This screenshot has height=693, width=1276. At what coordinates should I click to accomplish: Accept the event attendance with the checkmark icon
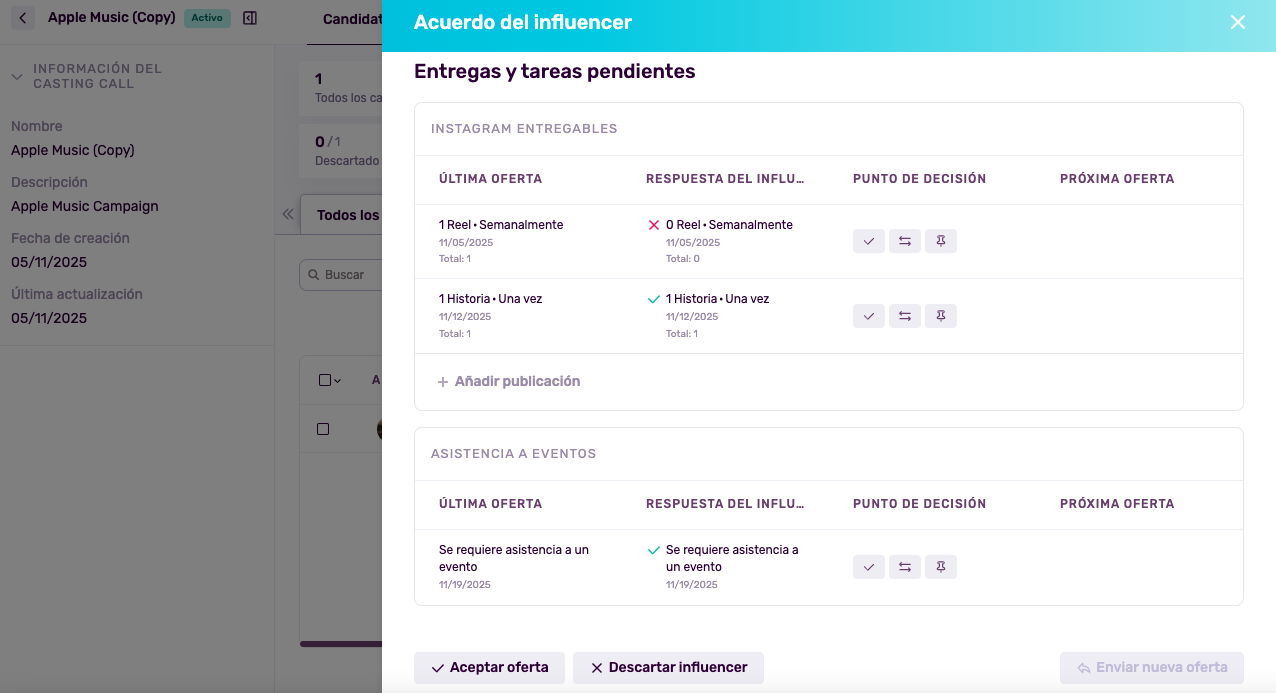[x=868, y=567]
